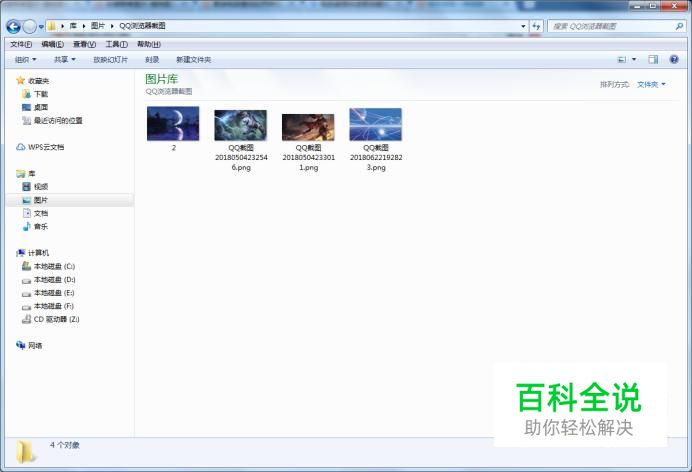This screenshot has width=692, height=472.
Task: Select 本地磁盘 (F:) drive
Action: pyautogui.click(x=54, y=306)
